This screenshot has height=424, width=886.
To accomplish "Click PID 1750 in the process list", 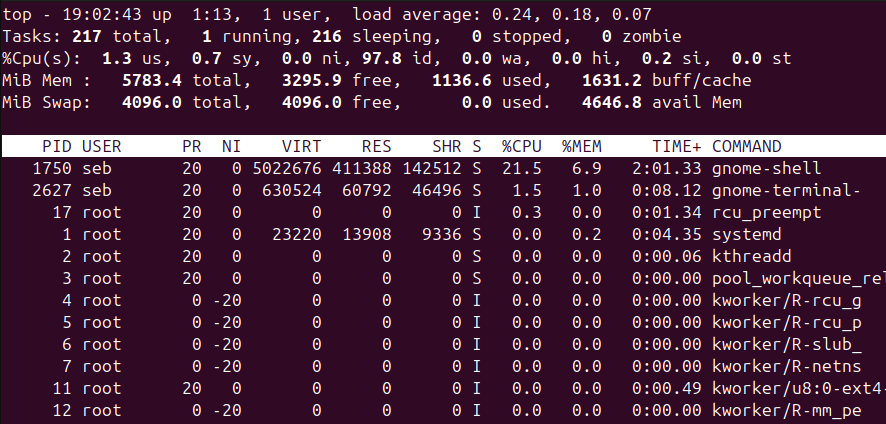I will tap(52, 168).
